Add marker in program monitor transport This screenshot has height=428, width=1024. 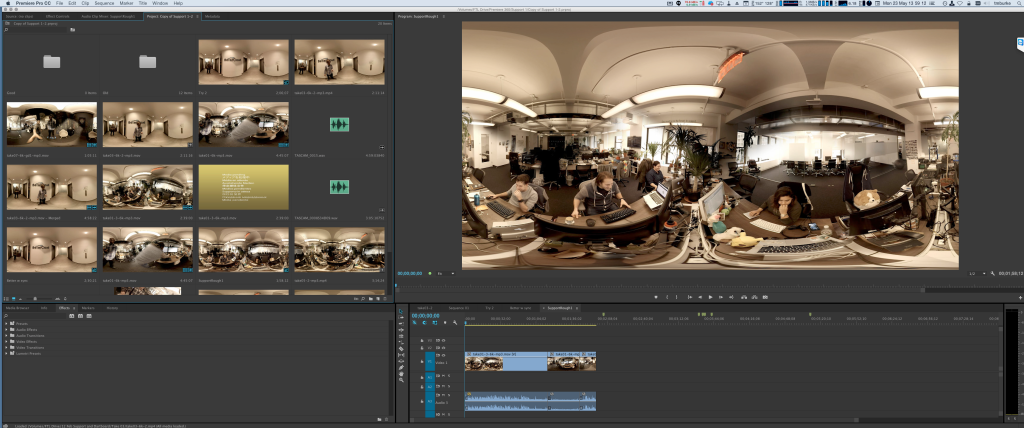(656, 297)
